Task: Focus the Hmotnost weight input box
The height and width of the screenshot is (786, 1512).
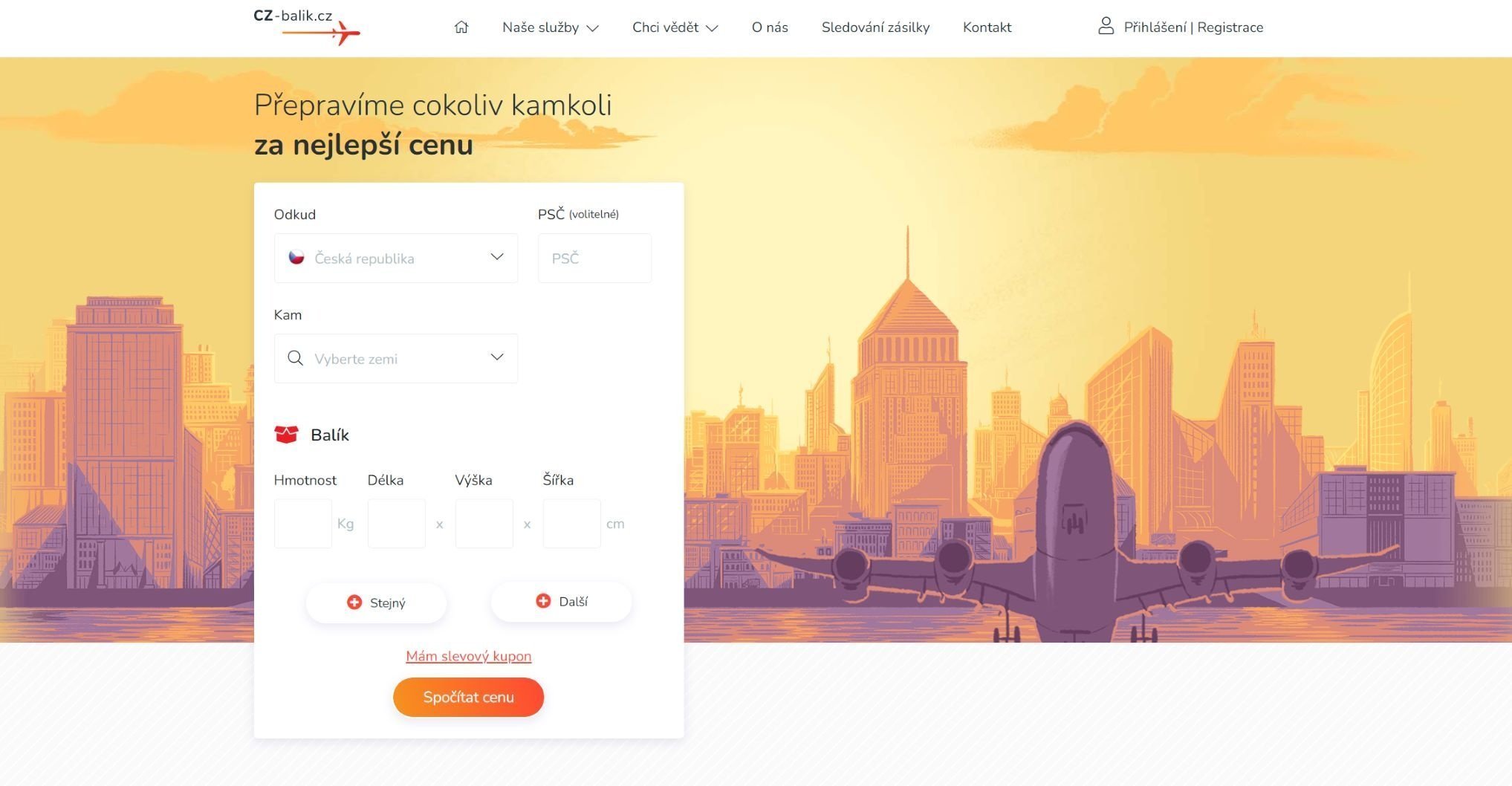Action: (x=303, y=524)
